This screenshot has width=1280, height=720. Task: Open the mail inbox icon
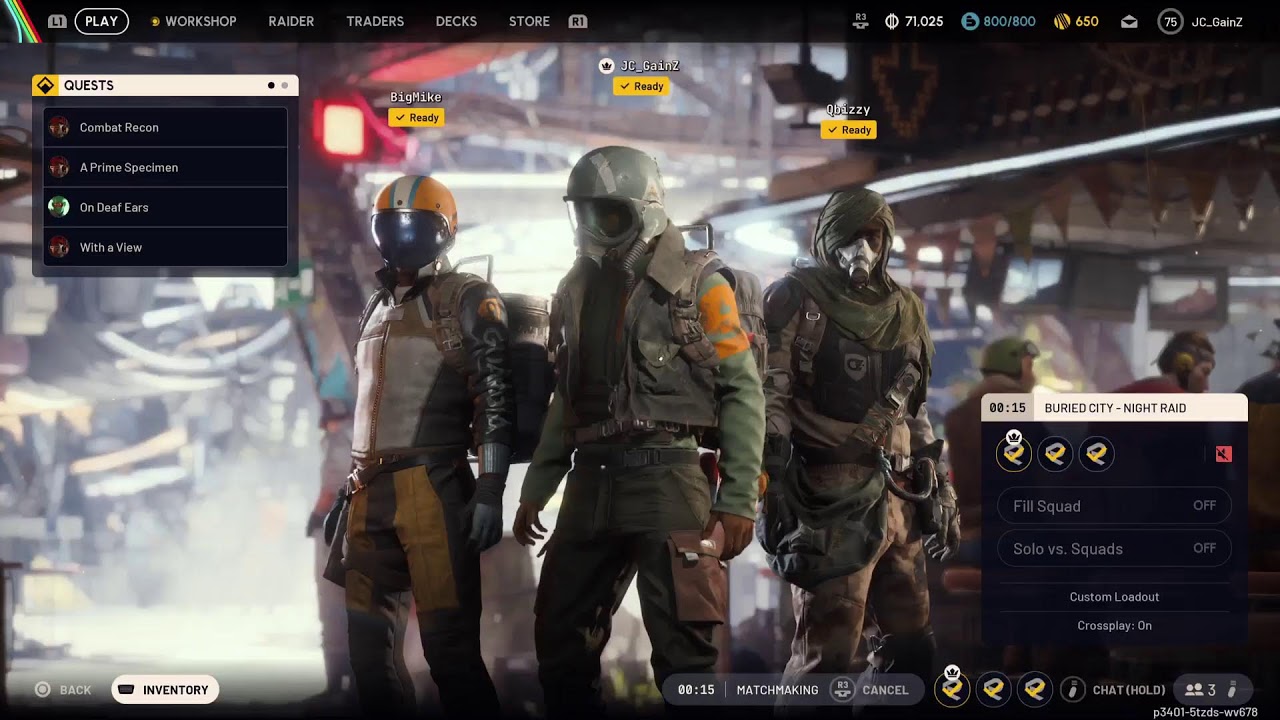[x=1129, y=21]
